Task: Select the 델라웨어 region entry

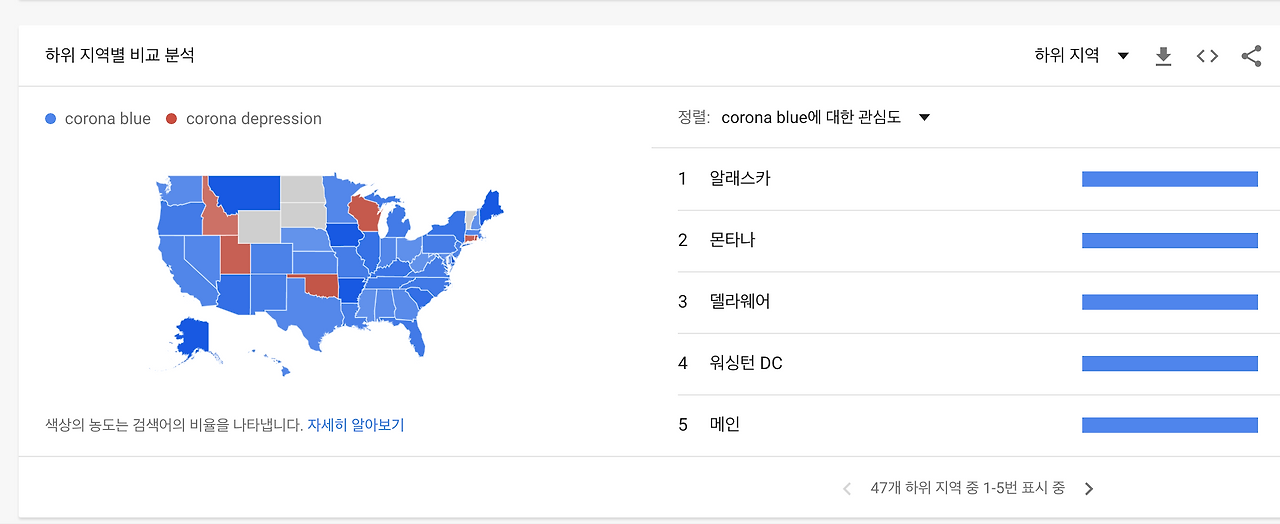Action: (740, 302)
